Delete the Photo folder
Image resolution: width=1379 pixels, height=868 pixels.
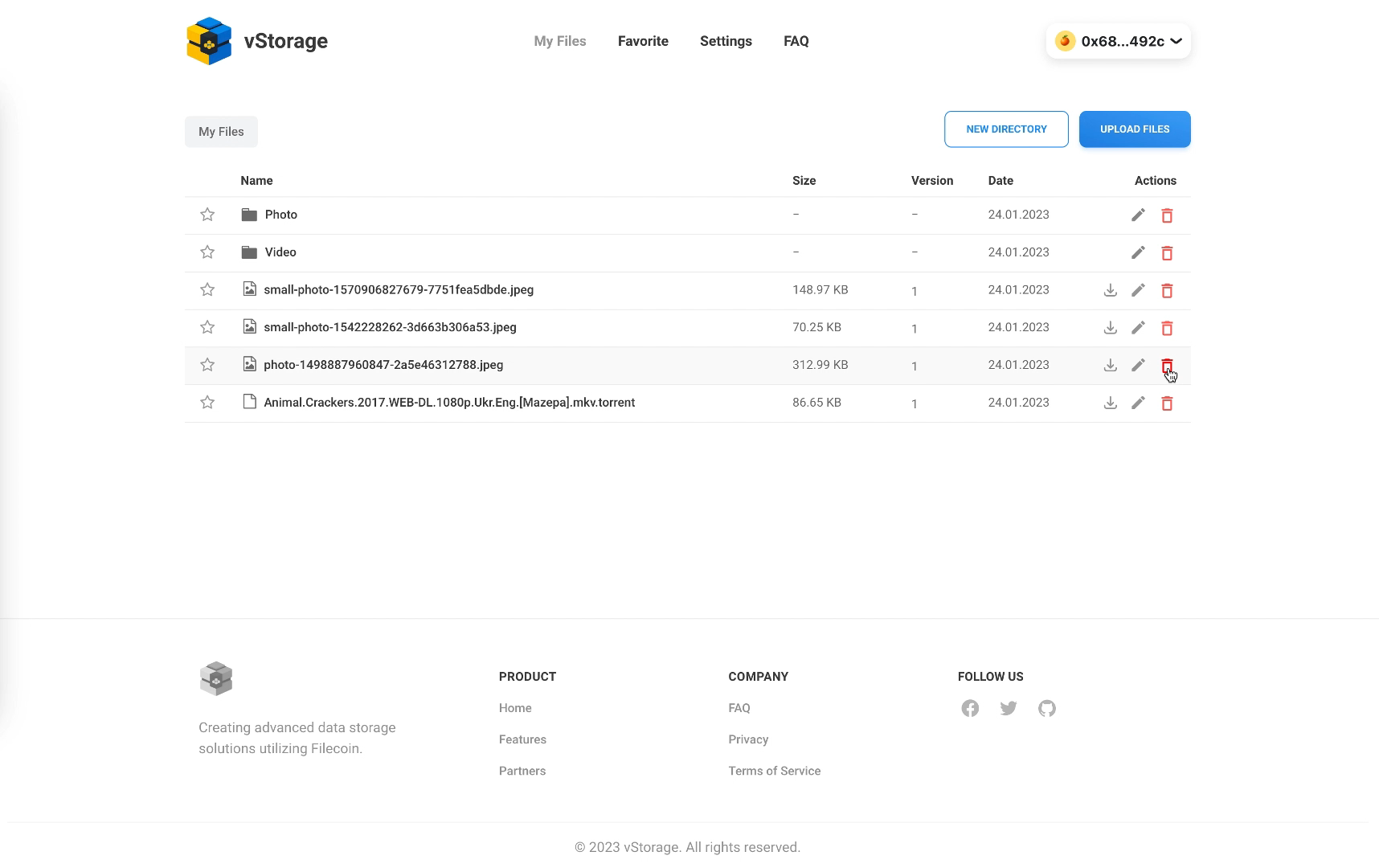(1167, 215)
